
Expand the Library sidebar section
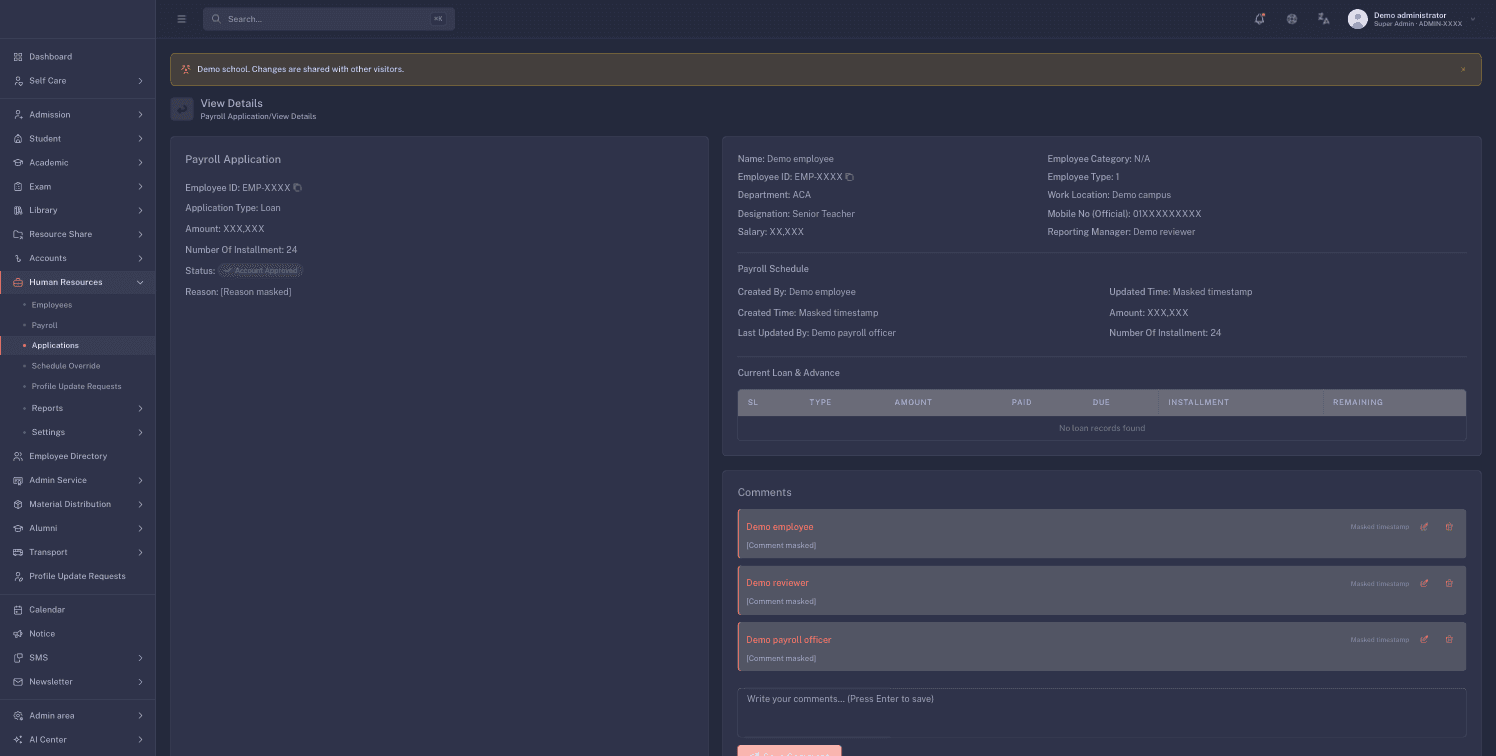point(77,211)
